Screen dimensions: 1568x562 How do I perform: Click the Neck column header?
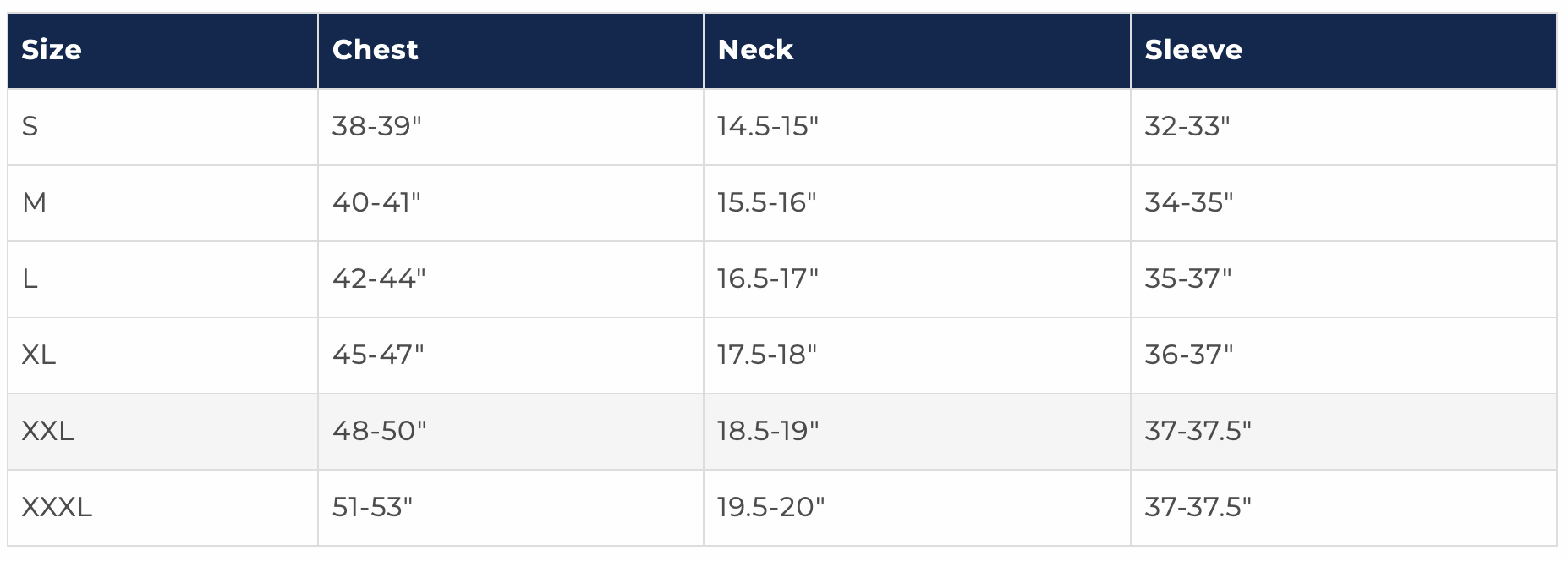coord(755,50)
